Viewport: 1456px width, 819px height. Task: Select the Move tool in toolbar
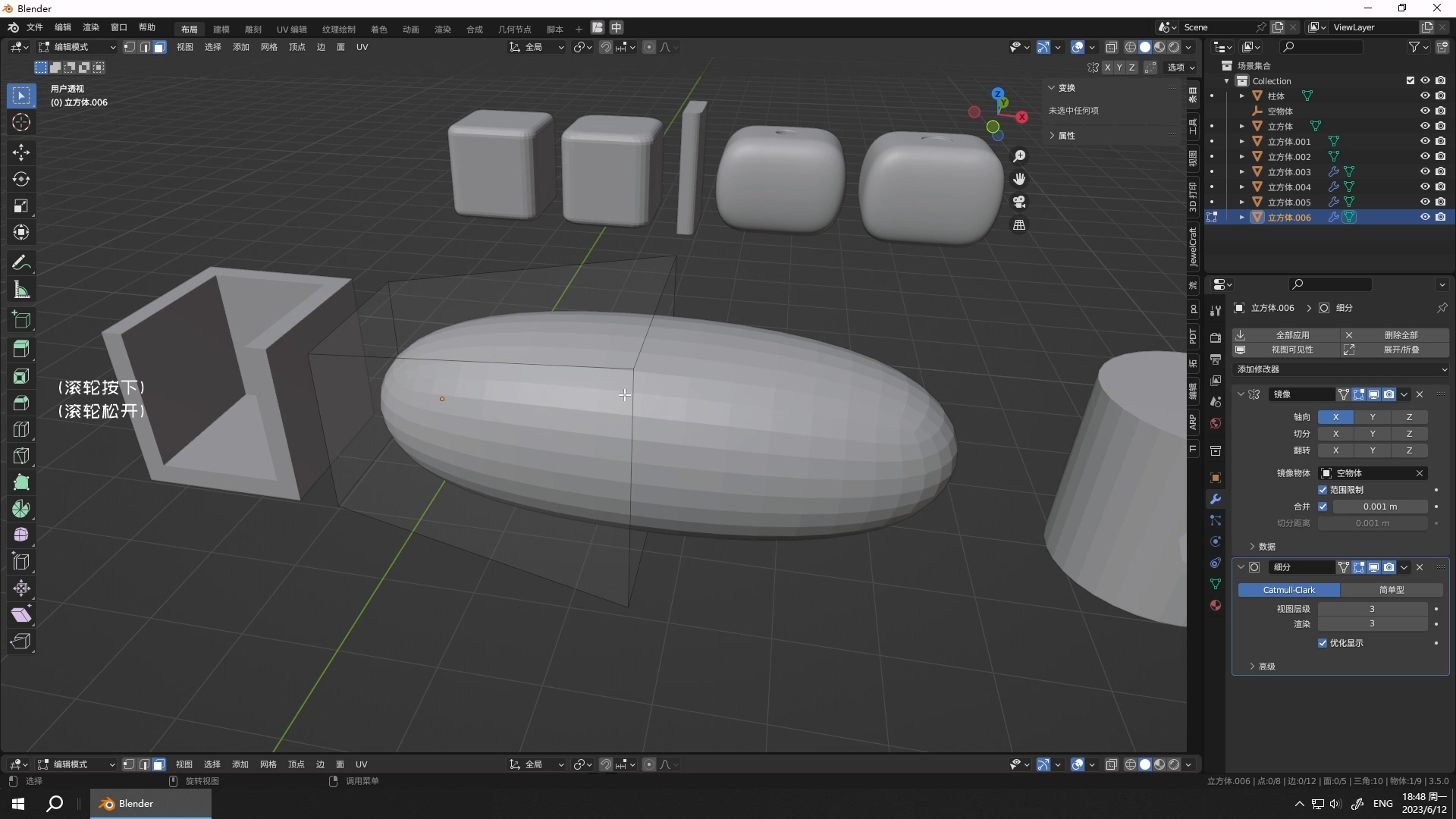coord(21,152)
